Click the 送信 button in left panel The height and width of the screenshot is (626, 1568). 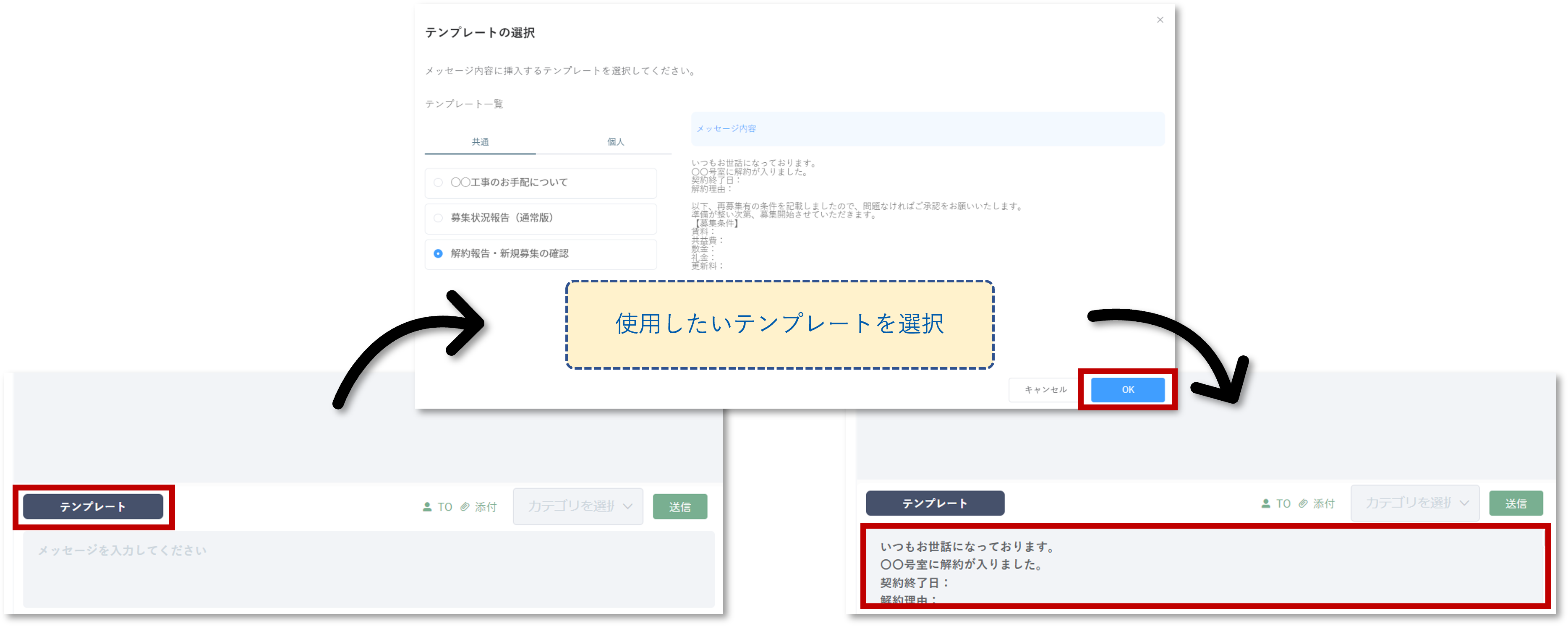pyautogui.click(x=679, y=507)
